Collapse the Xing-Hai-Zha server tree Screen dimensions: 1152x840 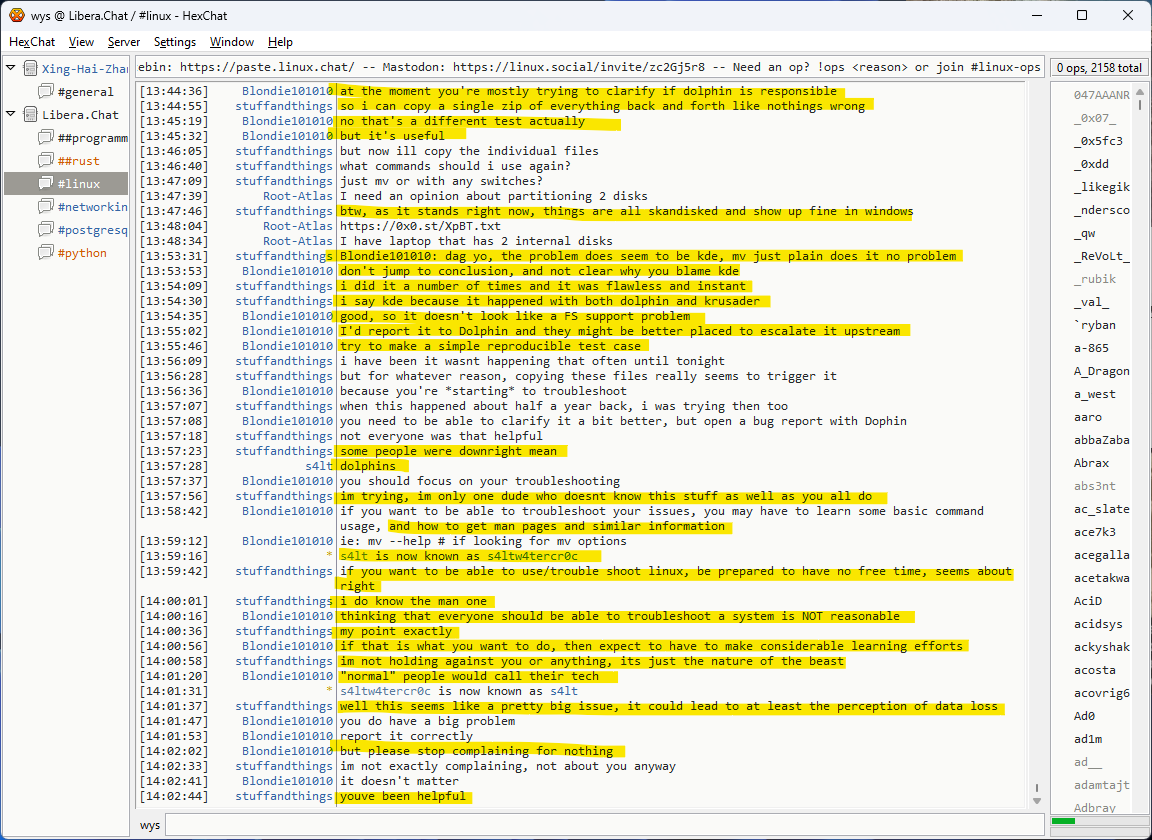point(11,68)
